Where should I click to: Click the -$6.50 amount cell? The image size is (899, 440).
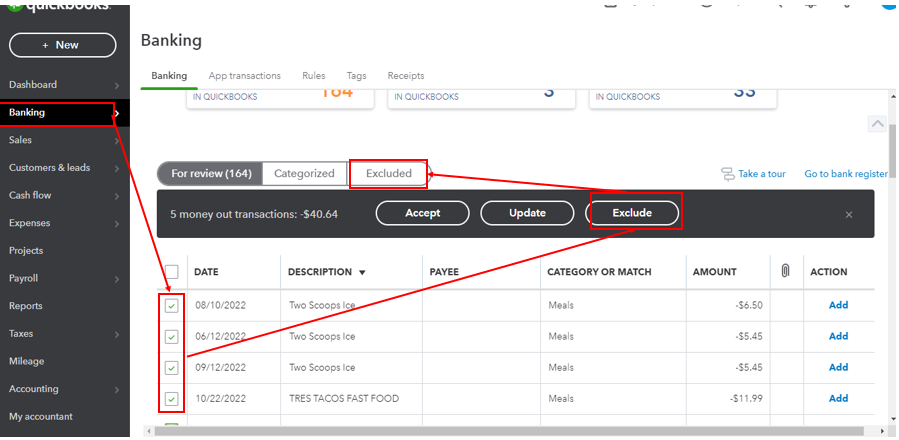[749, 305]
